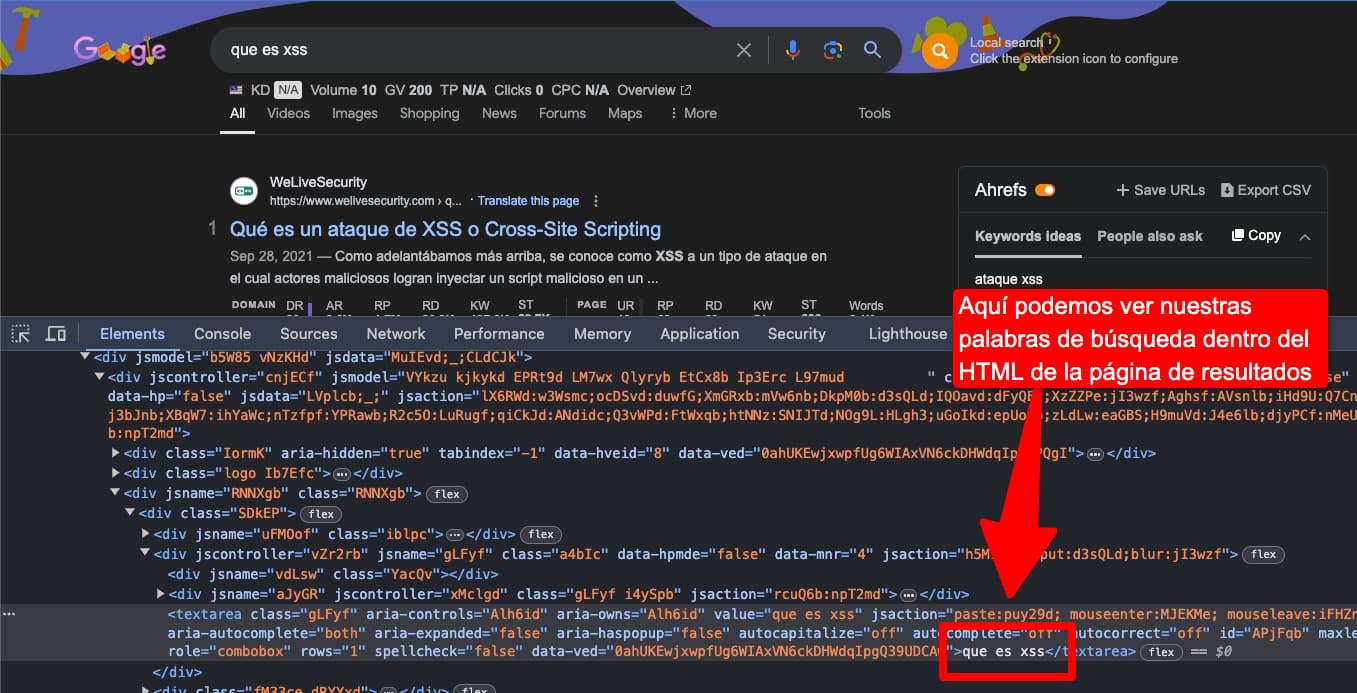Click the flex badge after the textarea element
The width and height of the screenshot is (1357, 693).
click(1161, 652)
